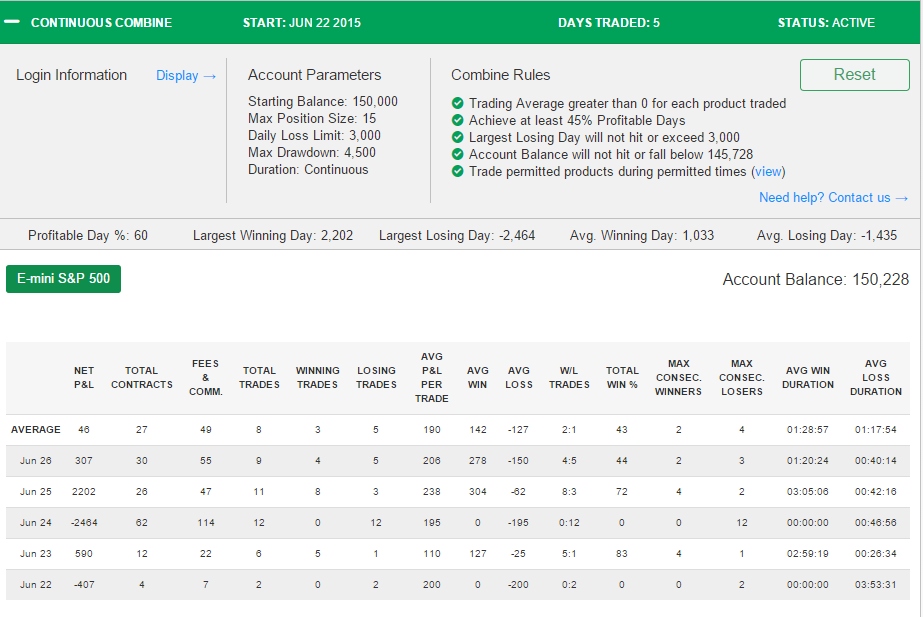Click Jun 22 avg loss duration 03:53:31
This screenshot has height=617, width=923.
(876, 585)
